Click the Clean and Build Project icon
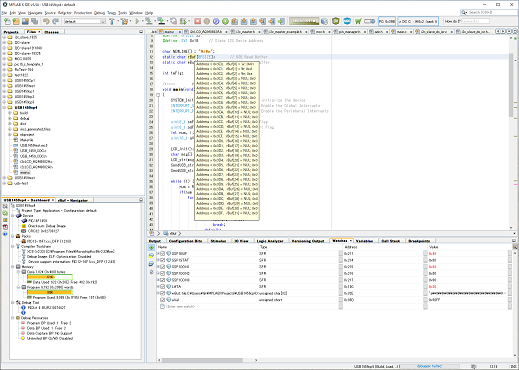This screenshot has width=519, height=370. (124, 21)
